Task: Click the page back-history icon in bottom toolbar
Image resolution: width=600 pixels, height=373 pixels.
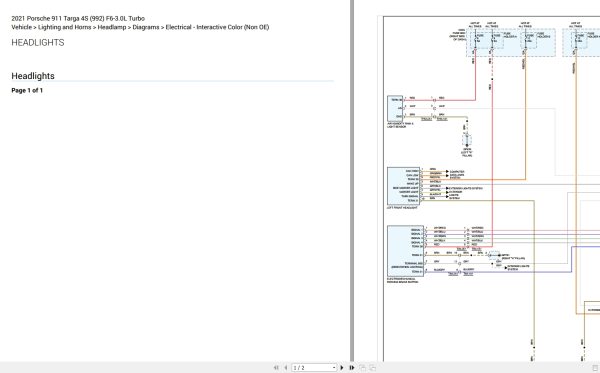Action: [362, 368]
